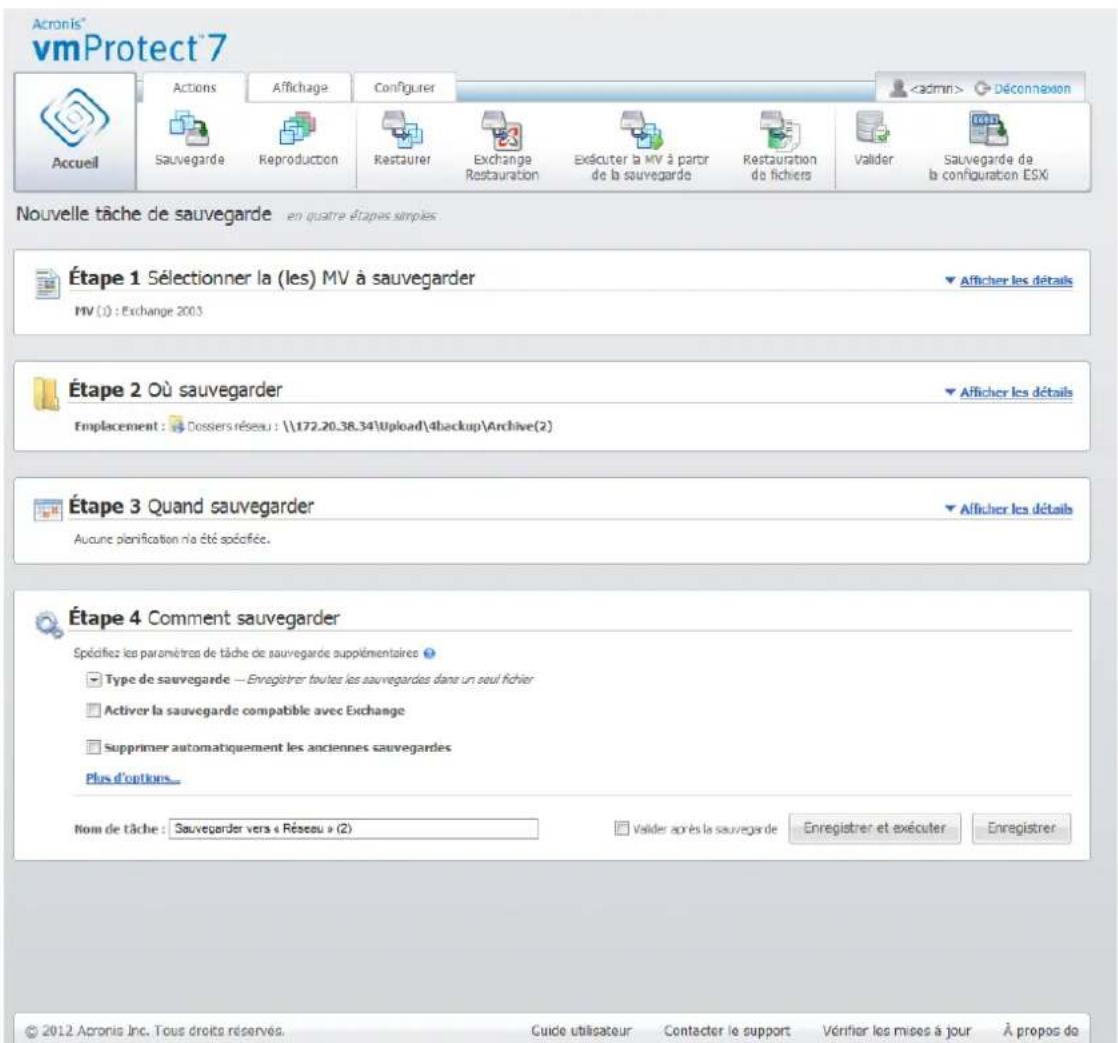Open the 'À propos de' link
This screenshot has height=1043, width=1118.
1040,1031
